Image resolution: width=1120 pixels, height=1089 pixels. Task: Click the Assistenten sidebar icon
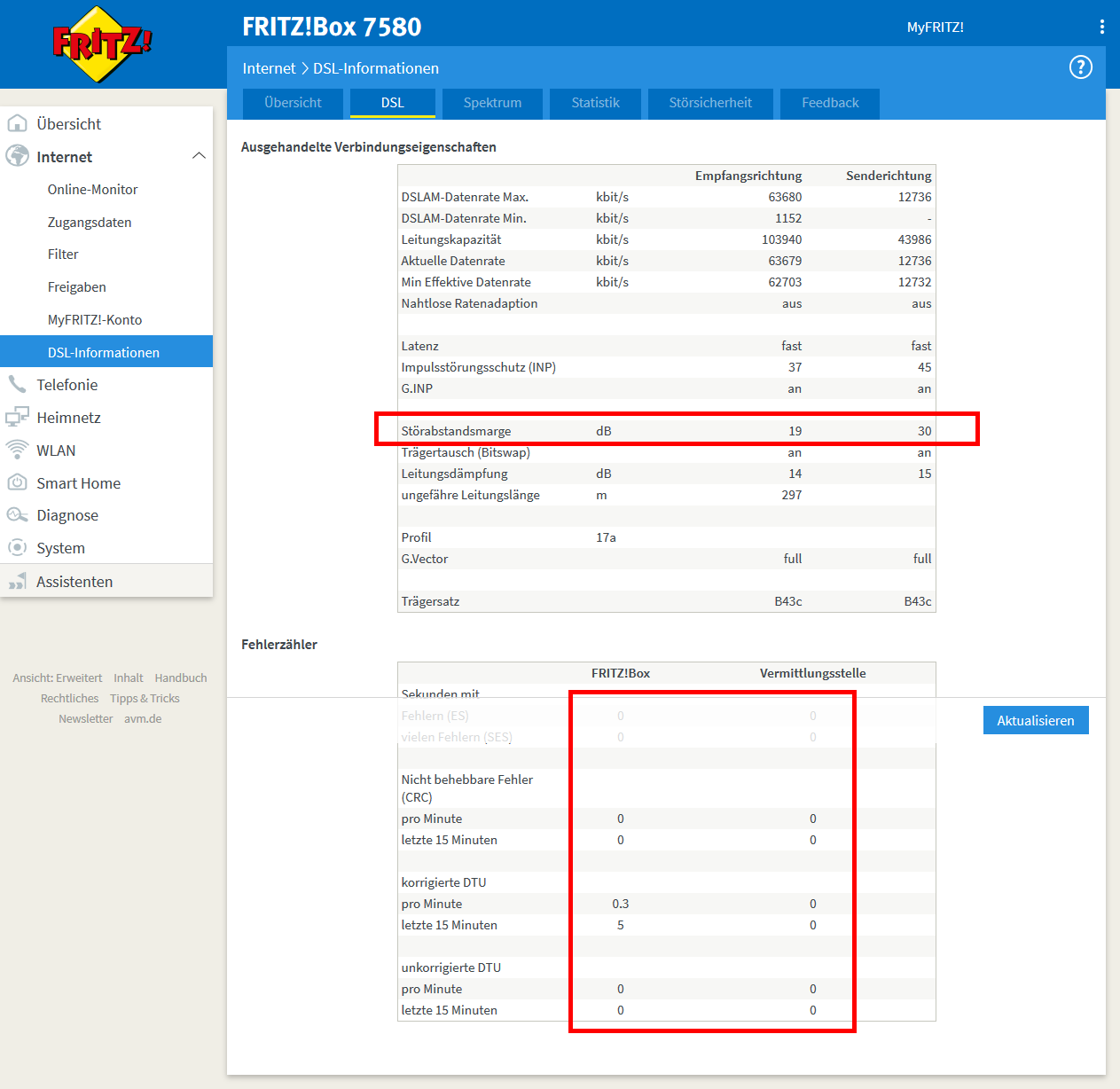pos(18,581)
